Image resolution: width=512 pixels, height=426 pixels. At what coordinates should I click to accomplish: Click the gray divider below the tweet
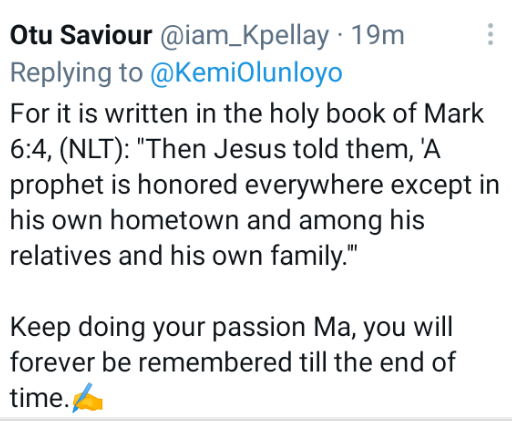pyautogui.click(x=256, y=419)
